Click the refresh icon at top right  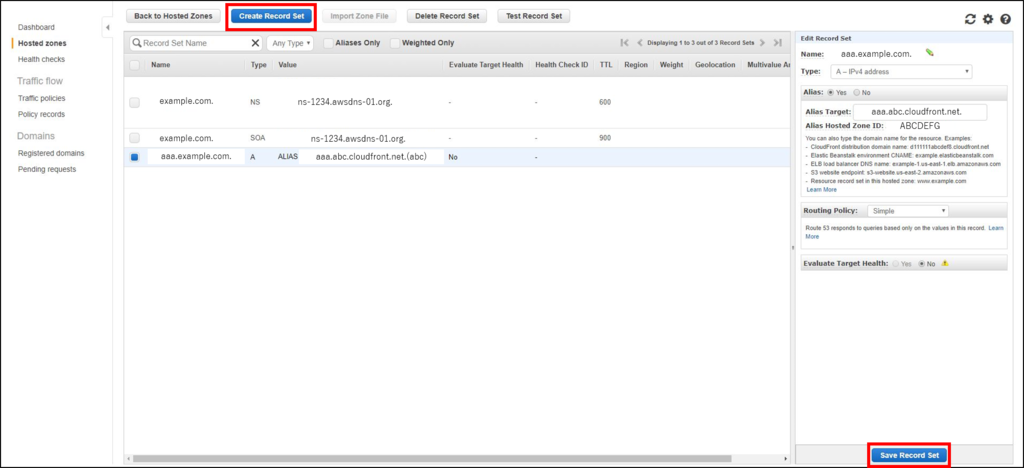[x=970, y=20]
